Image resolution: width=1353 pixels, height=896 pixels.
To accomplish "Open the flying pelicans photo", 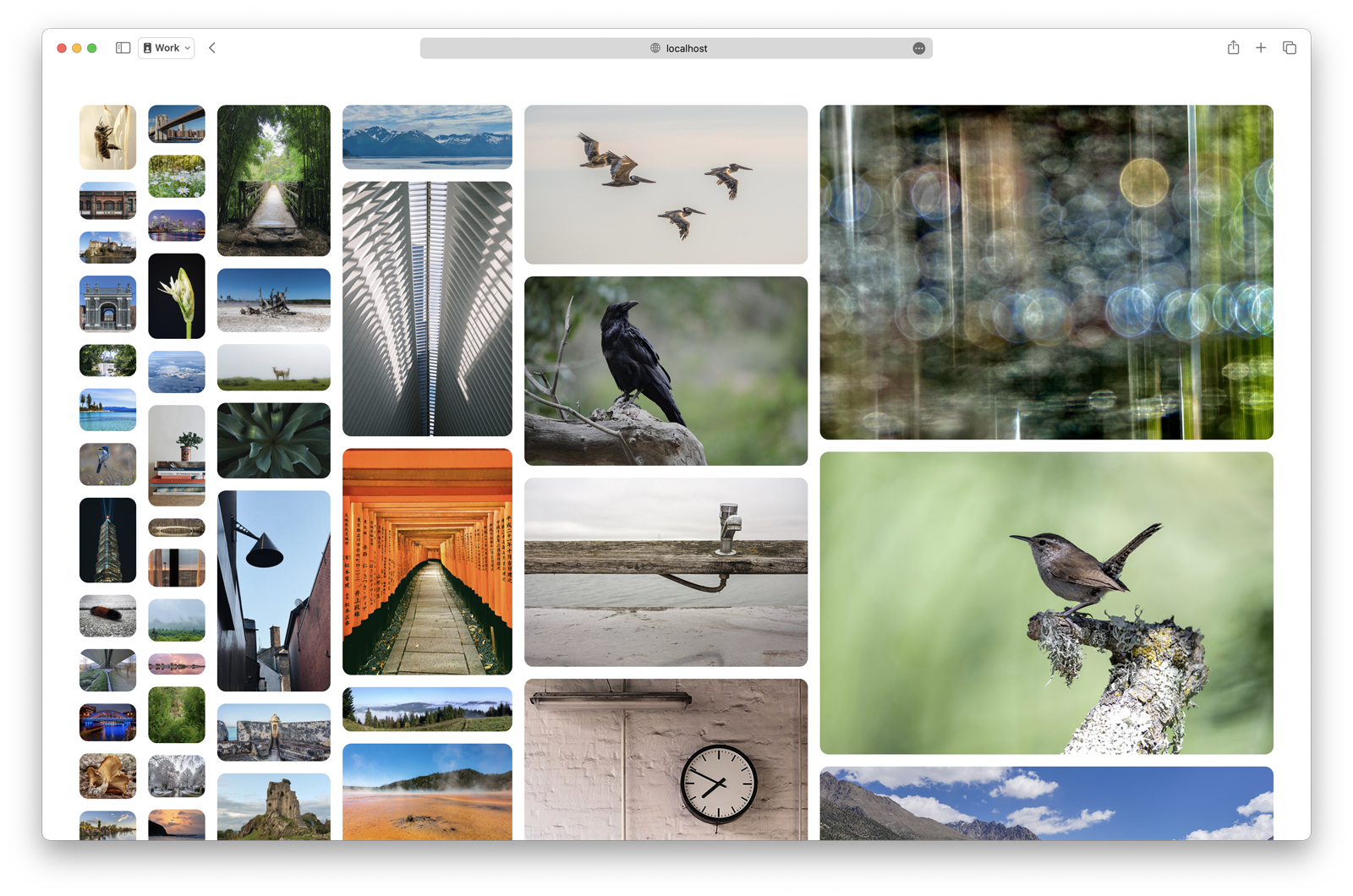I will tap(666, 184).
